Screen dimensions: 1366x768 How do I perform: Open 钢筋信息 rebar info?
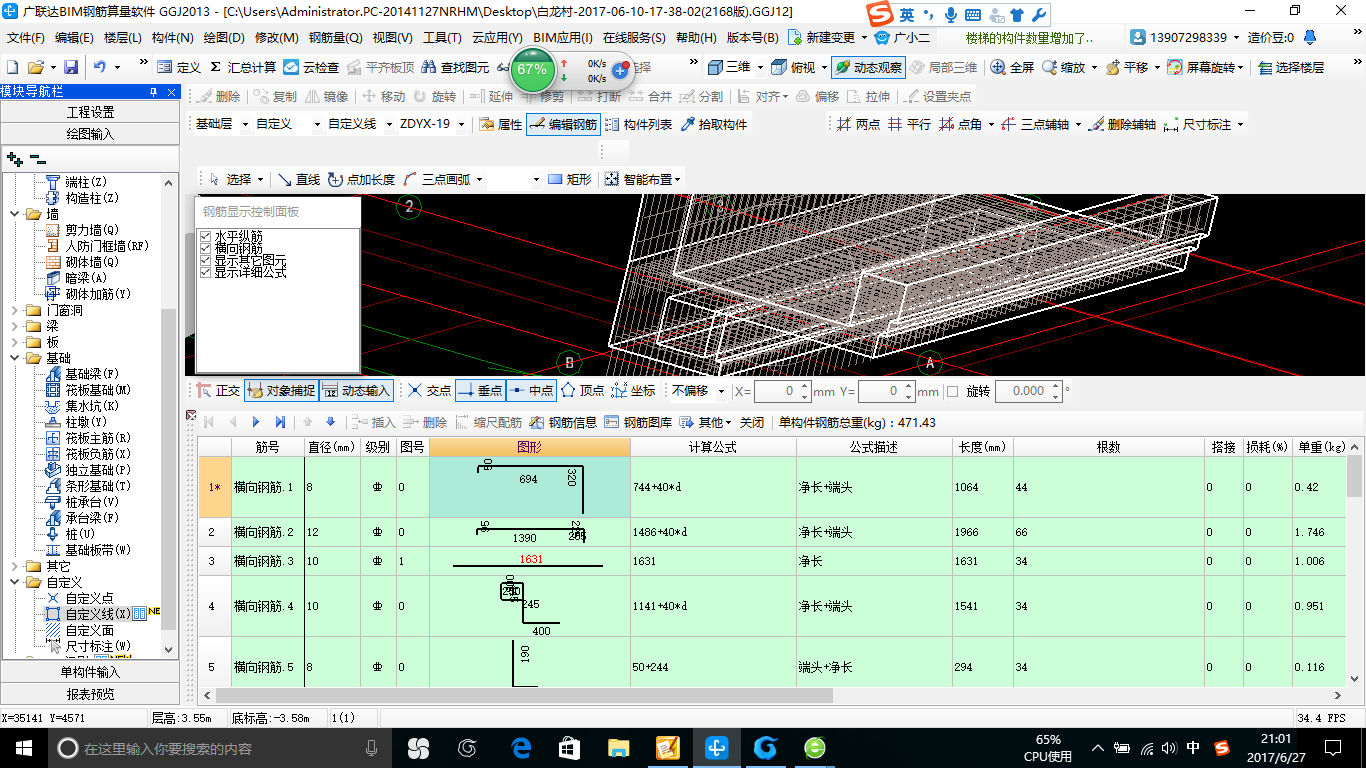pos(563,423)
